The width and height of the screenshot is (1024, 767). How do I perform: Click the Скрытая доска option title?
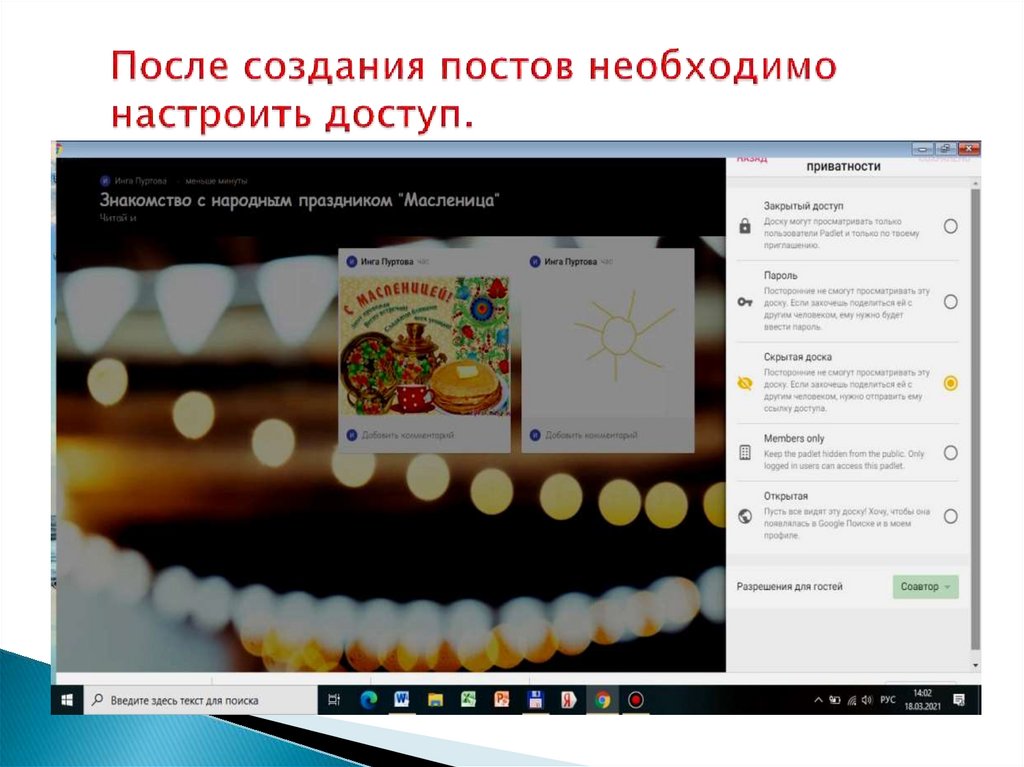coord(797,357)
